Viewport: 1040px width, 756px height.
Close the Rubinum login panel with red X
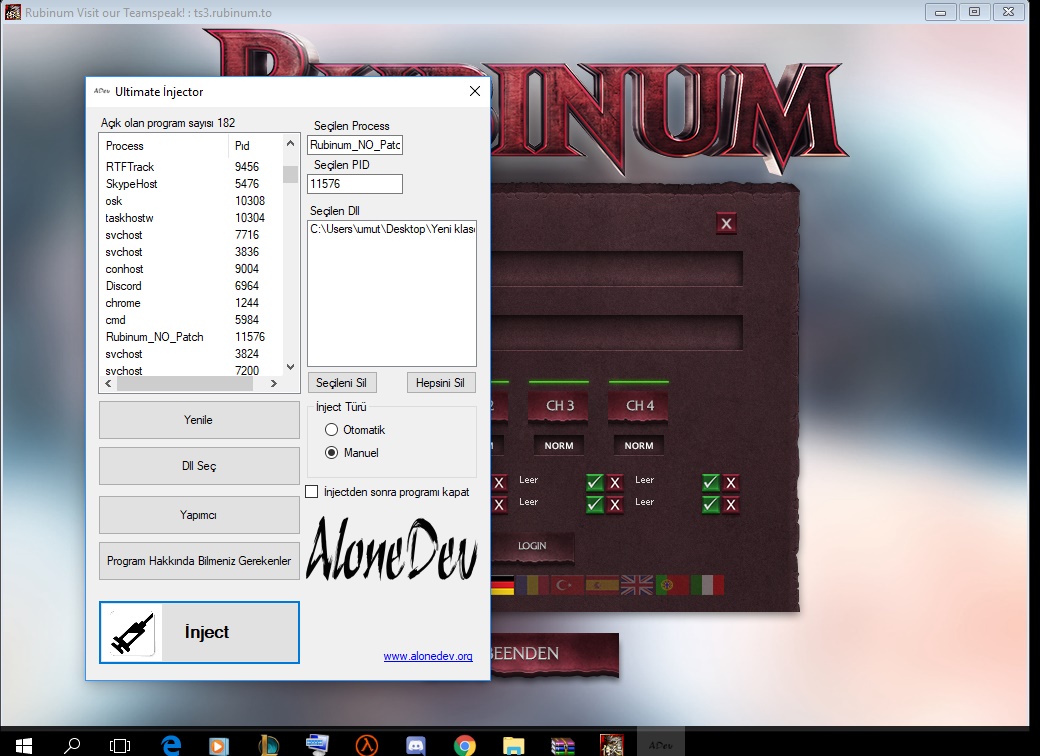pyautogui.click(x=726, y=223)
